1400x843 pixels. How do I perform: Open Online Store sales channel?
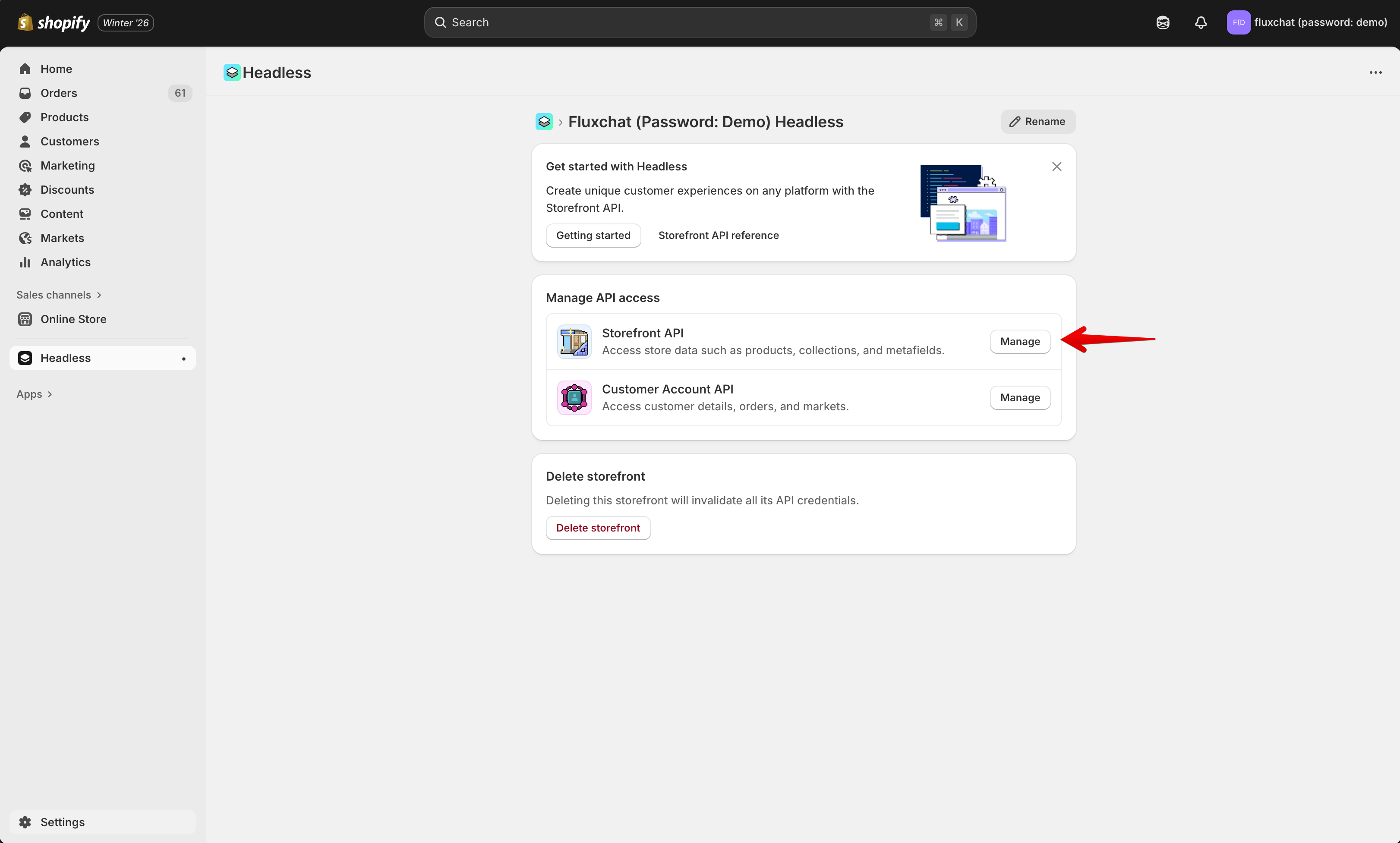click(73, 319)
